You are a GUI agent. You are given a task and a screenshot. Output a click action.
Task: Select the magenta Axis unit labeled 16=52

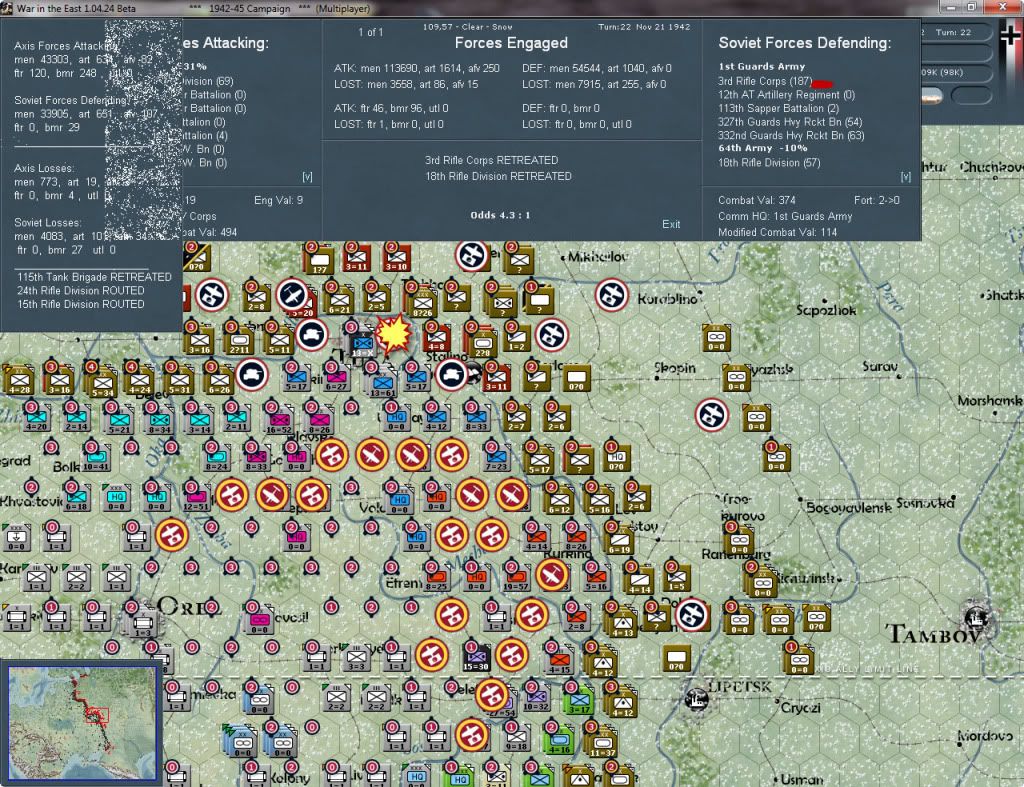tap(279, 421)
